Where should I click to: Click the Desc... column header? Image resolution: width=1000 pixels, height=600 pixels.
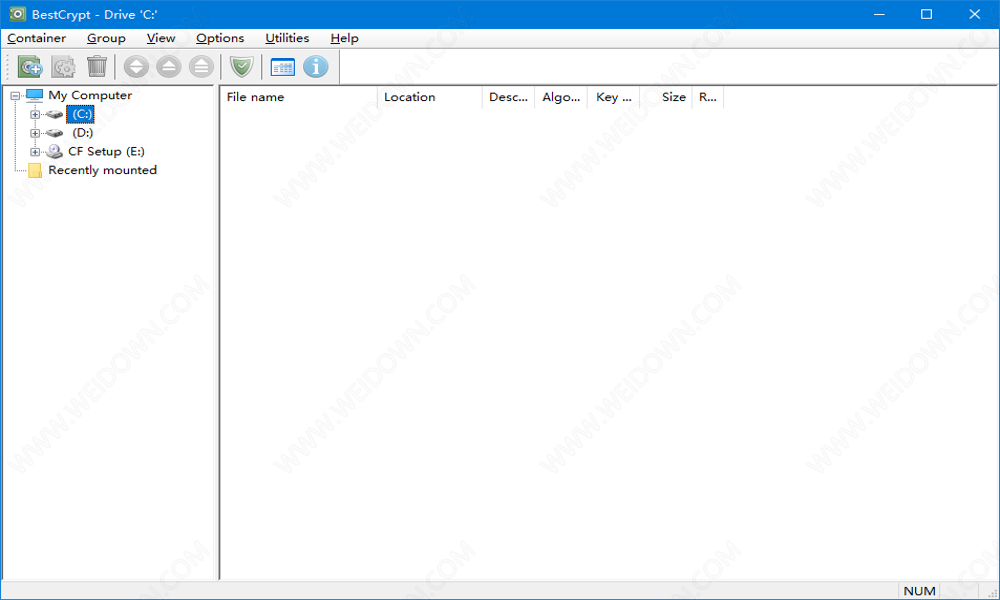pos(508,97)
